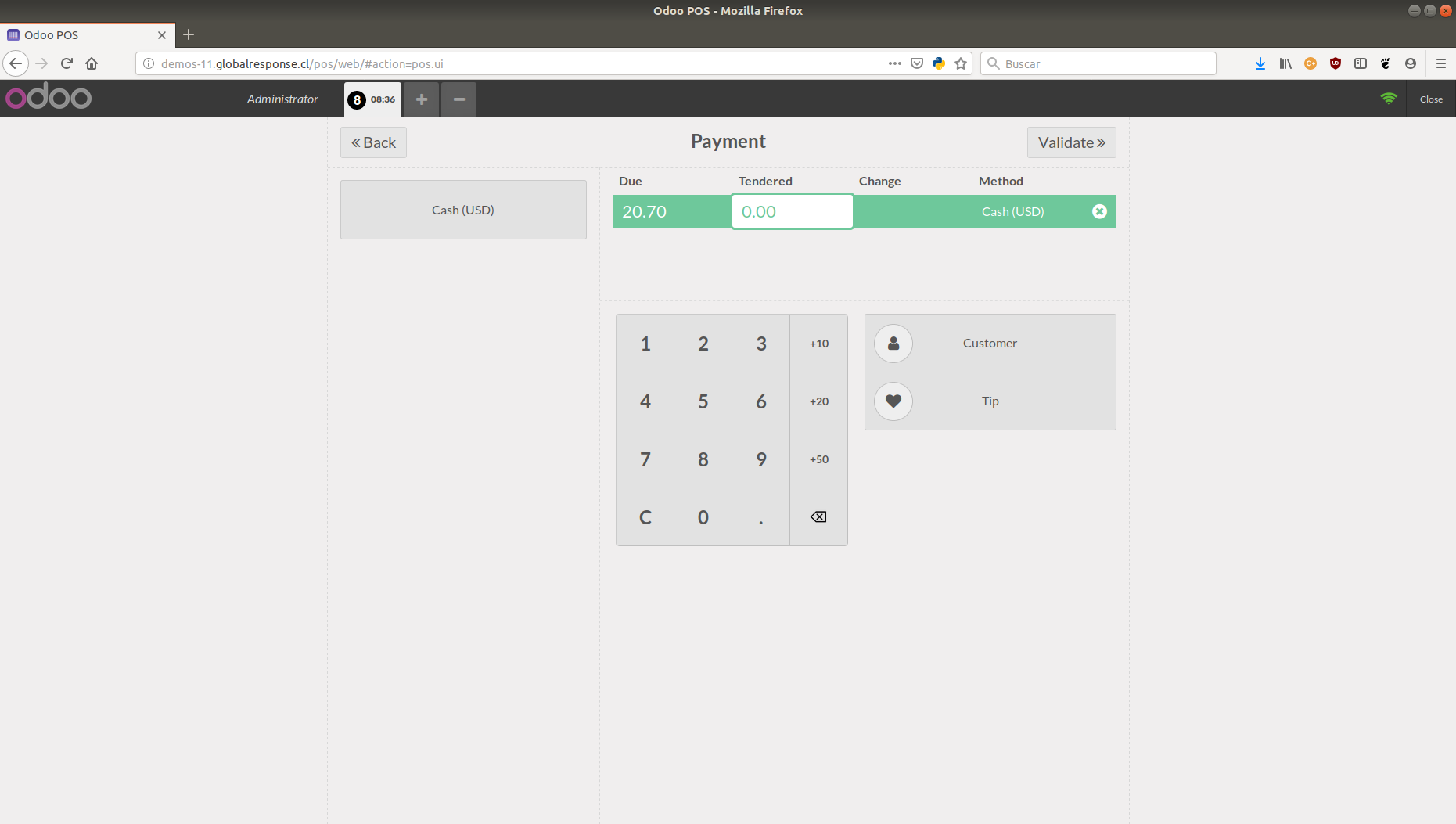Click Close in the POS top bar

coord(1430,99)
